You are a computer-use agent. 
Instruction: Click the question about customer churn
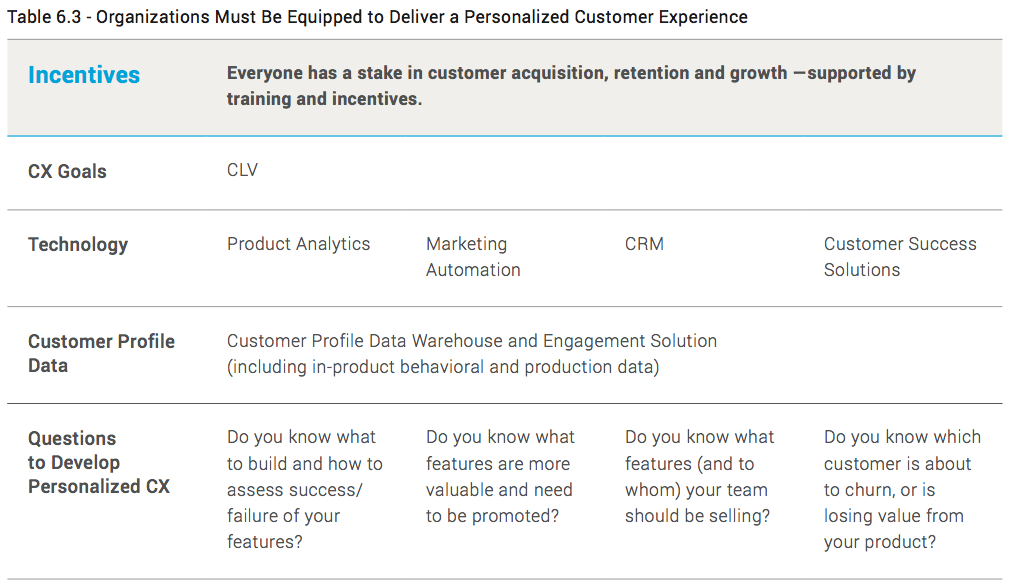point(902,489)
